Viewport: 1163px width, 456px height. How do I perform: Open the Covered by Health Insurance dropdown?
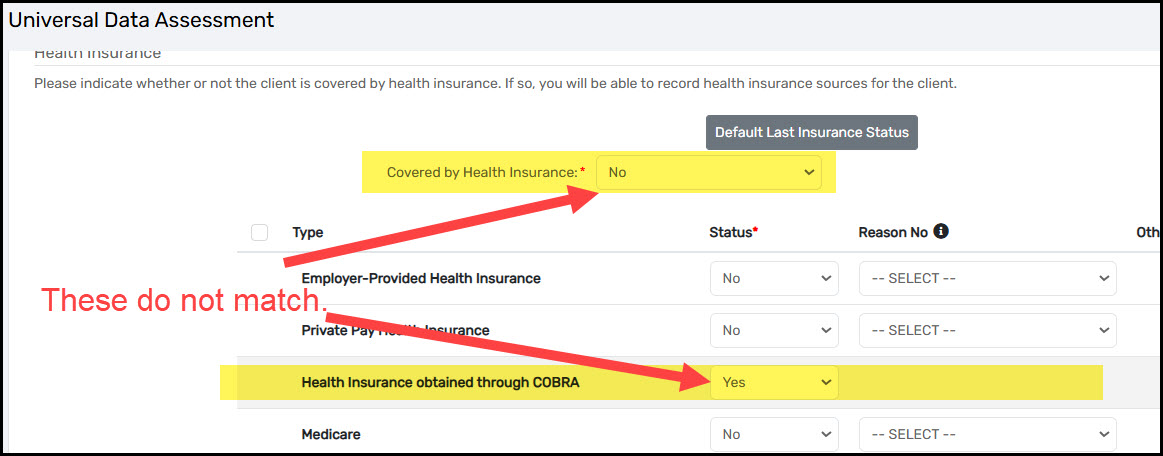[x=709, y=172]
